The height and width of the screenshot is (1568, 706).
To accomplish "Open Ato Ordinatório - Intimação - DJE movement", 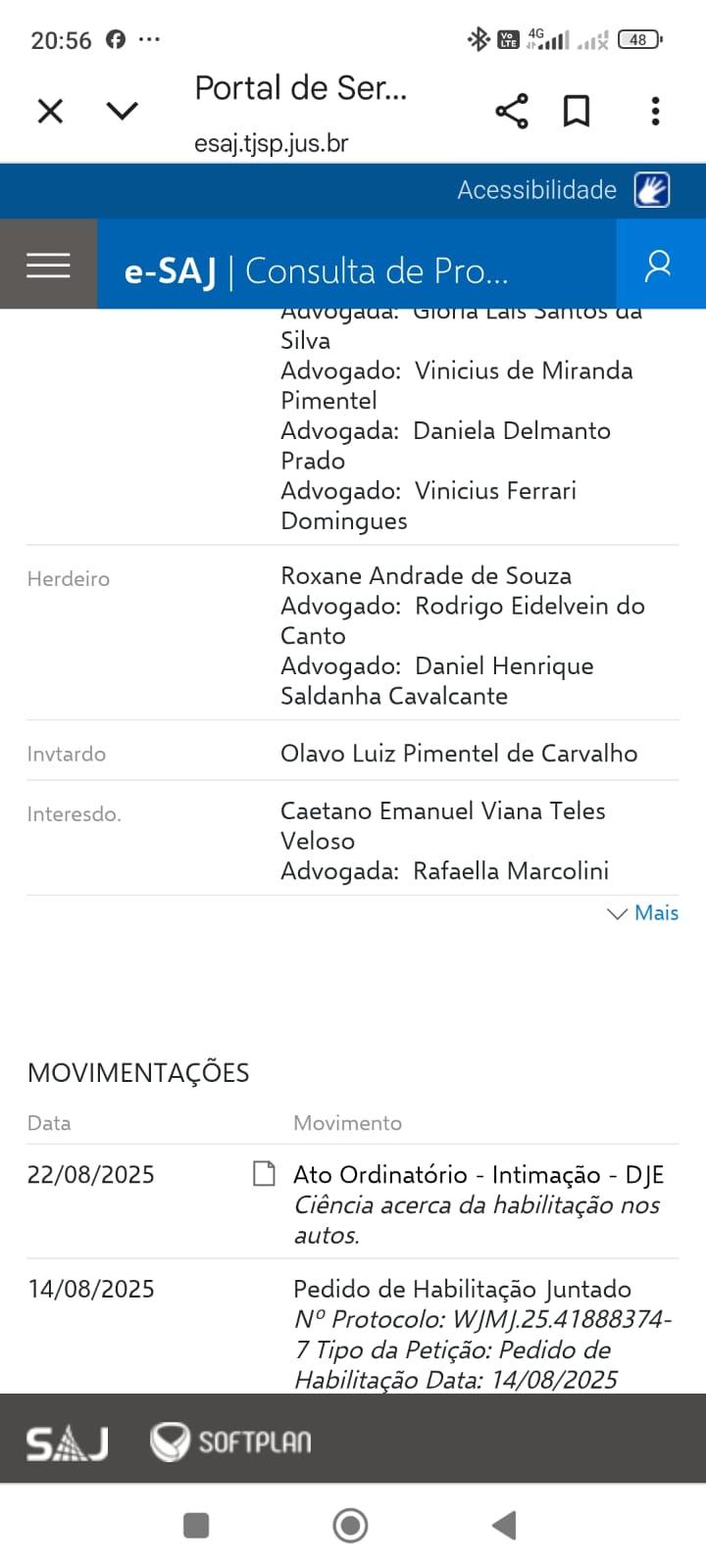I will point(479,1174).
